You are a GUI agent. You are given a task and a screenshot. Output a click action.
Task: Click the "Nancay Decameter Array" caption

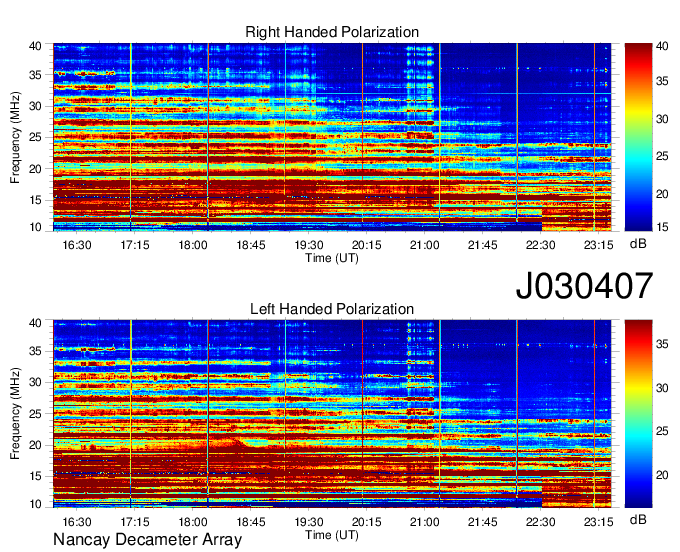[x=147, y=540]
